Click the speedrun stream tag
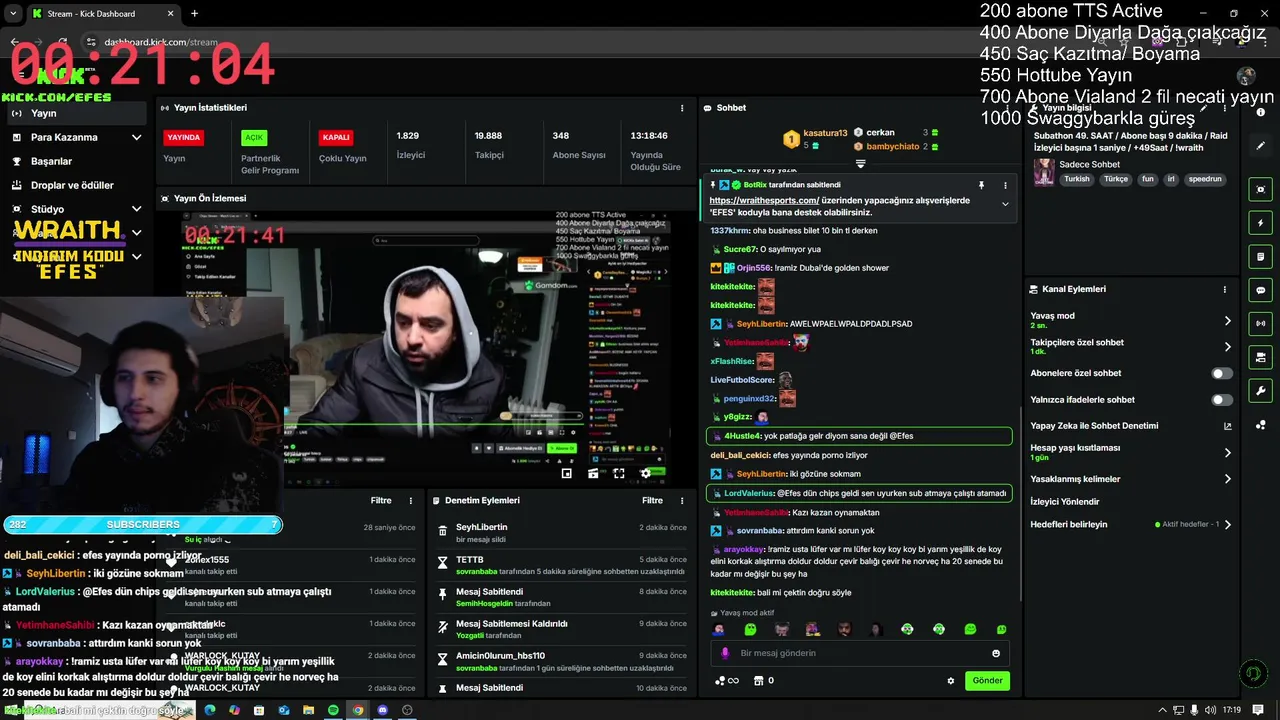The height and width of the screenshot is (720, 1280). tap(1205, 179)
